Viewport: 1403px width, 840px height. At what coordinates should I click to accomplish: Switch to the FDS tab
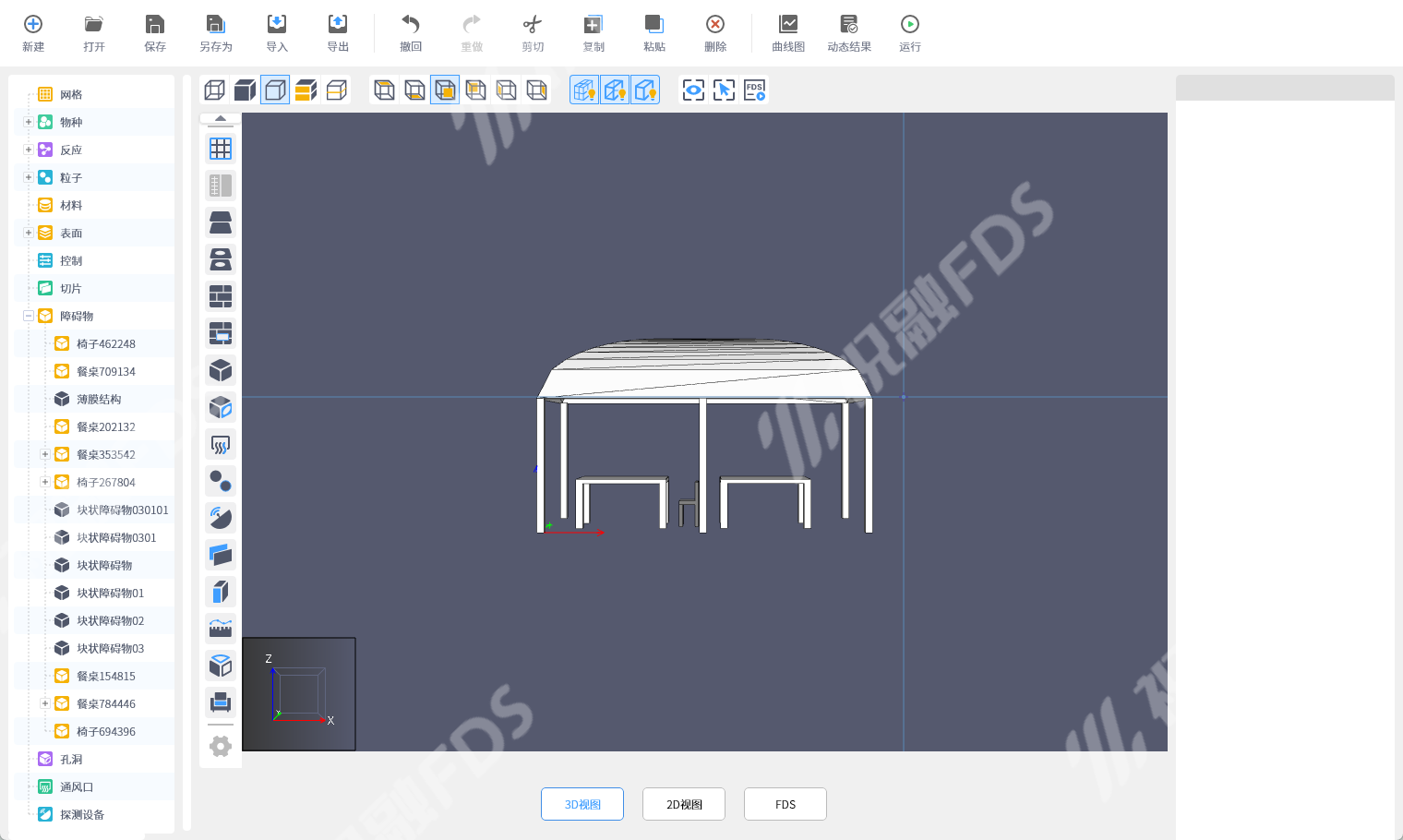tap(785, 804)
